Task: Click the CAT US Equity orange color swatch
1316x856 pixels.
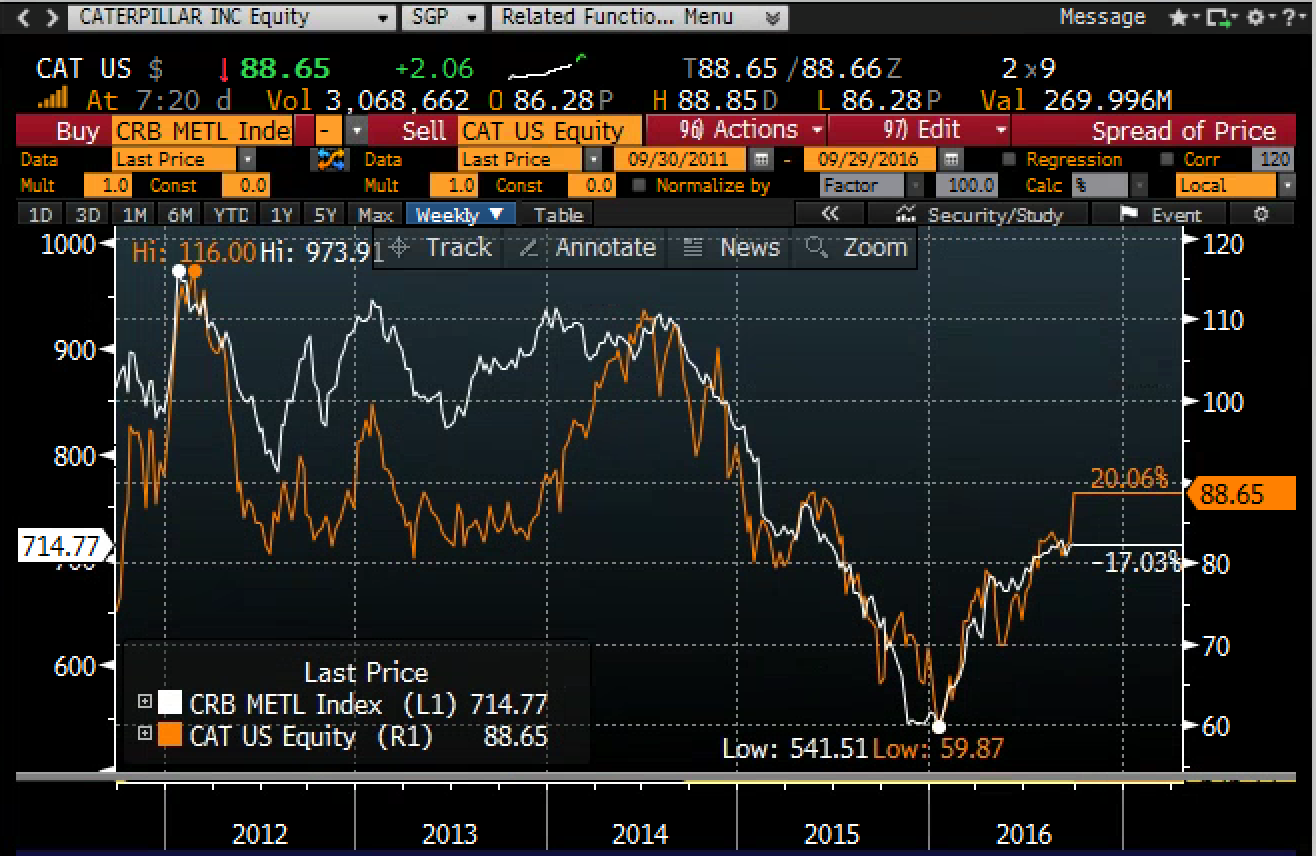Action: pos(170,736)
